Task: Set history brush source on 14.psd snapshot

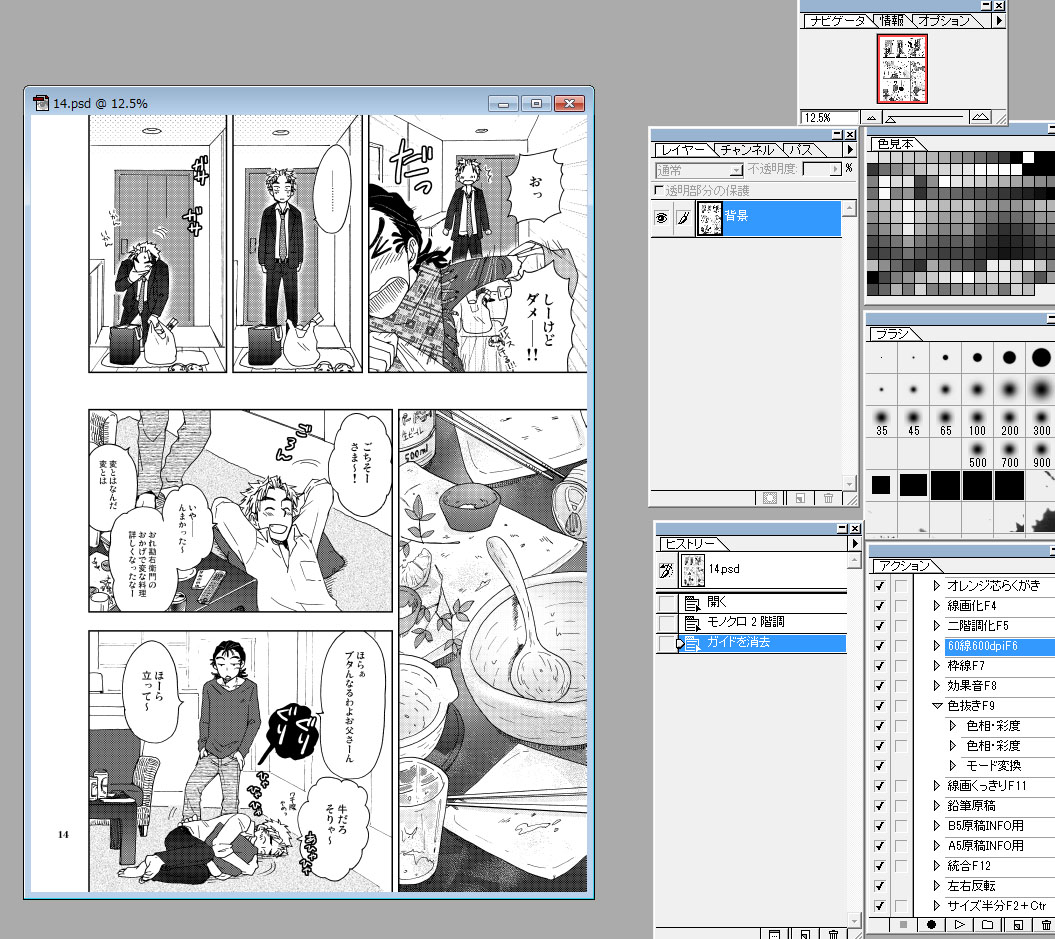Action: tap(666, 570)
